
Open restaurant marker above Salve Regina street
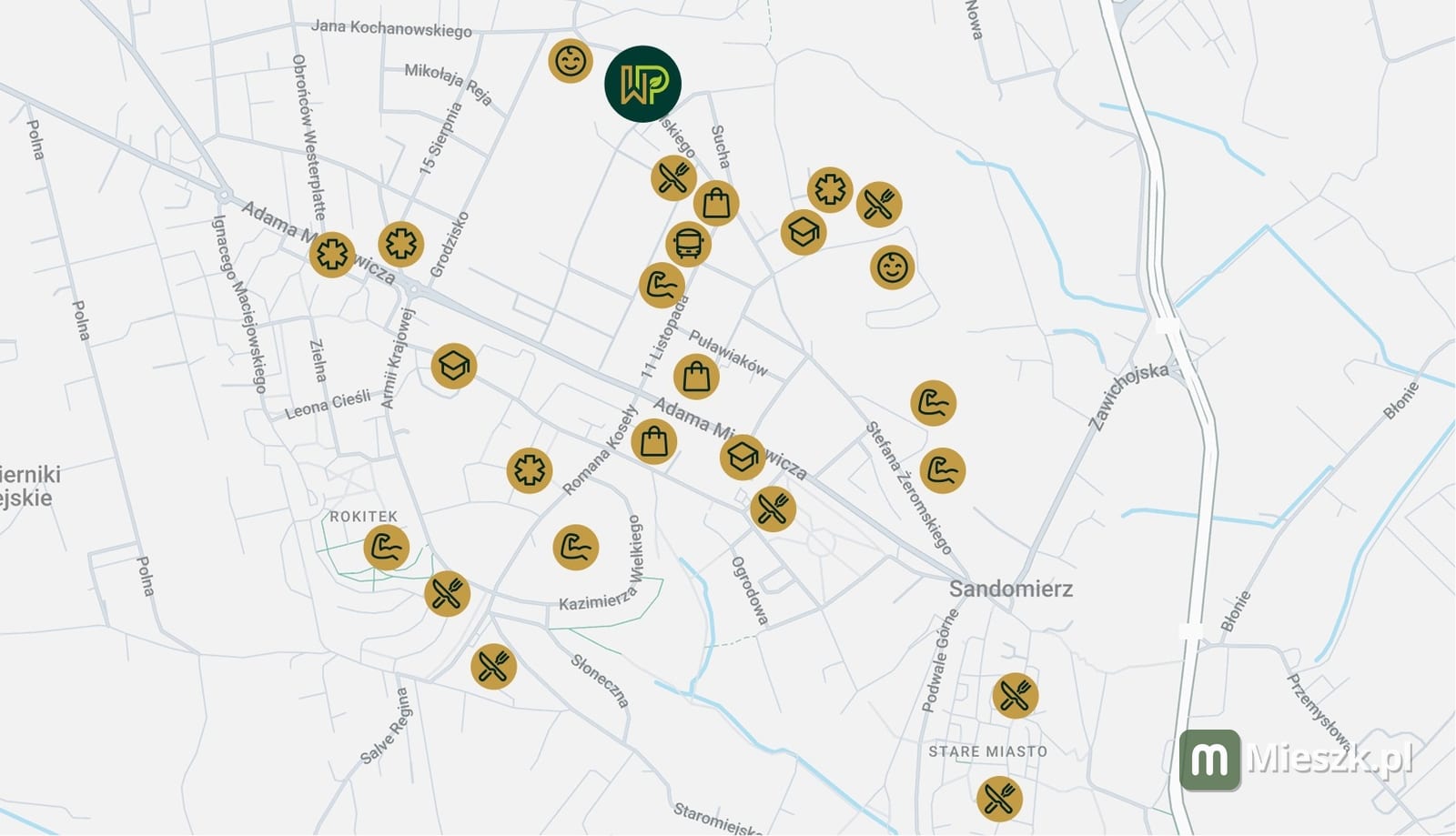494,666
